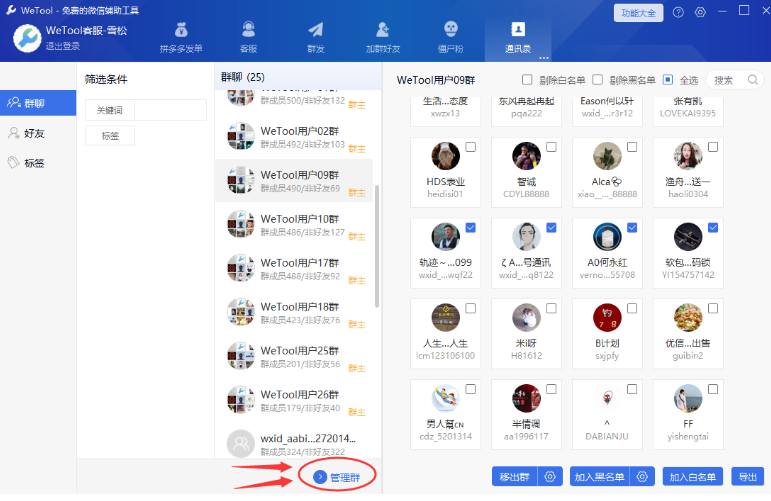Toggle the 剔除黑名单 checkbox
Screen dimensions: 771x501
point(597,80)
